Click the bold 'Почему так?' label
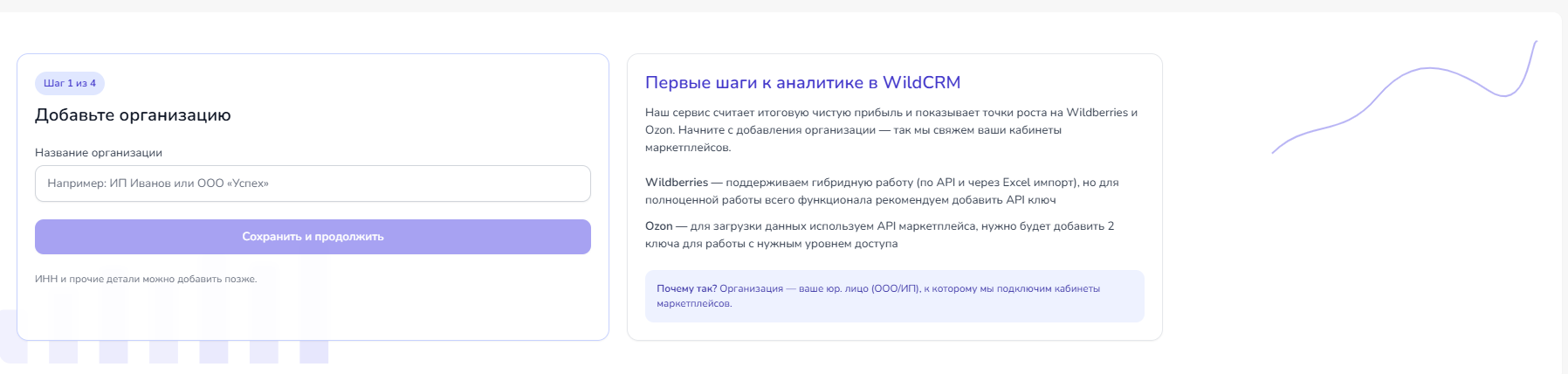The height and width of the screenshot is (374, 1568). pyautogui.click(x=686, y=288)
